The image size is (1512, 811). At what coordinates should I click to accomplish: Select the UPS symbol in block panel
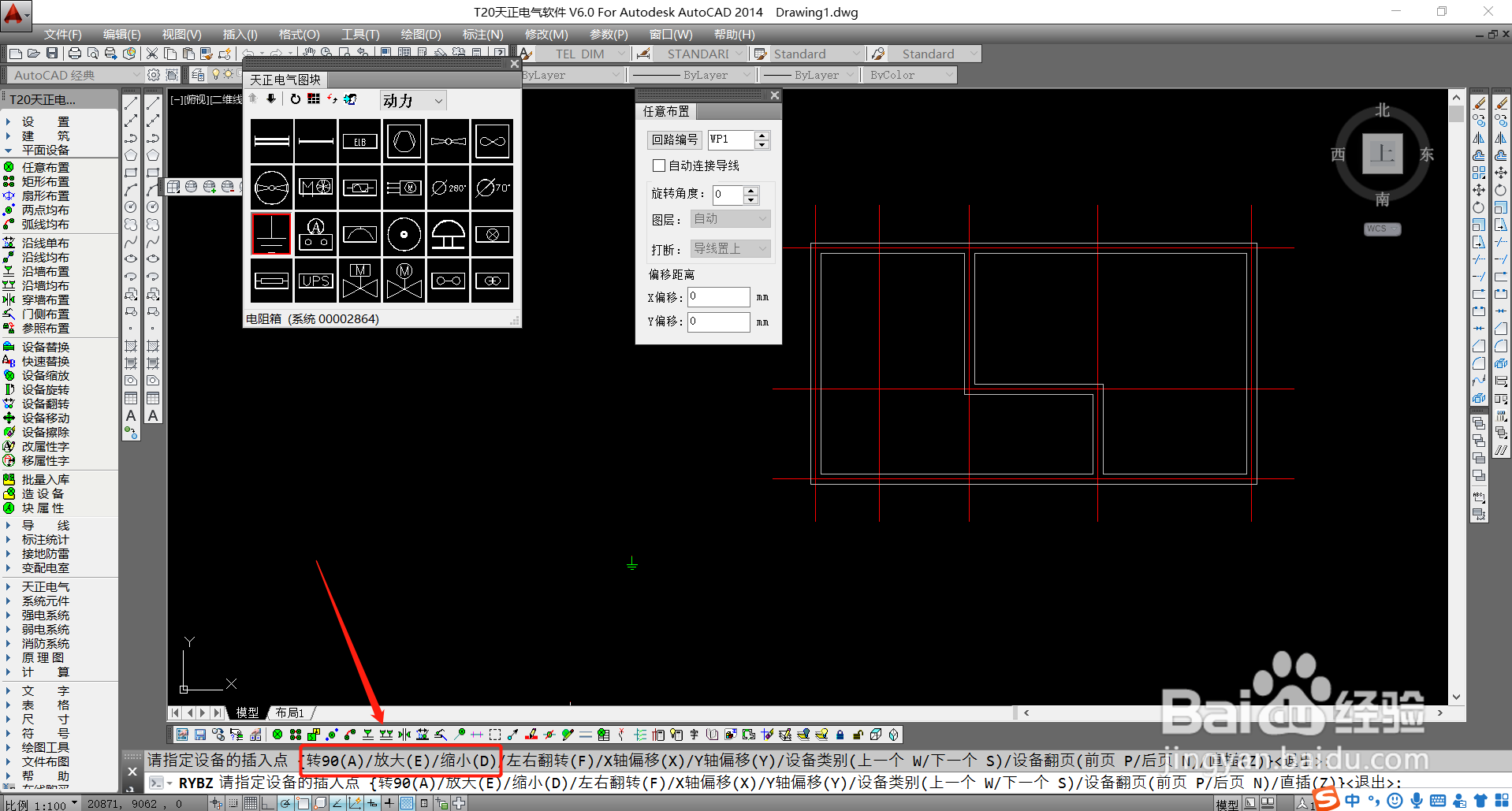[x=315, y=281]
